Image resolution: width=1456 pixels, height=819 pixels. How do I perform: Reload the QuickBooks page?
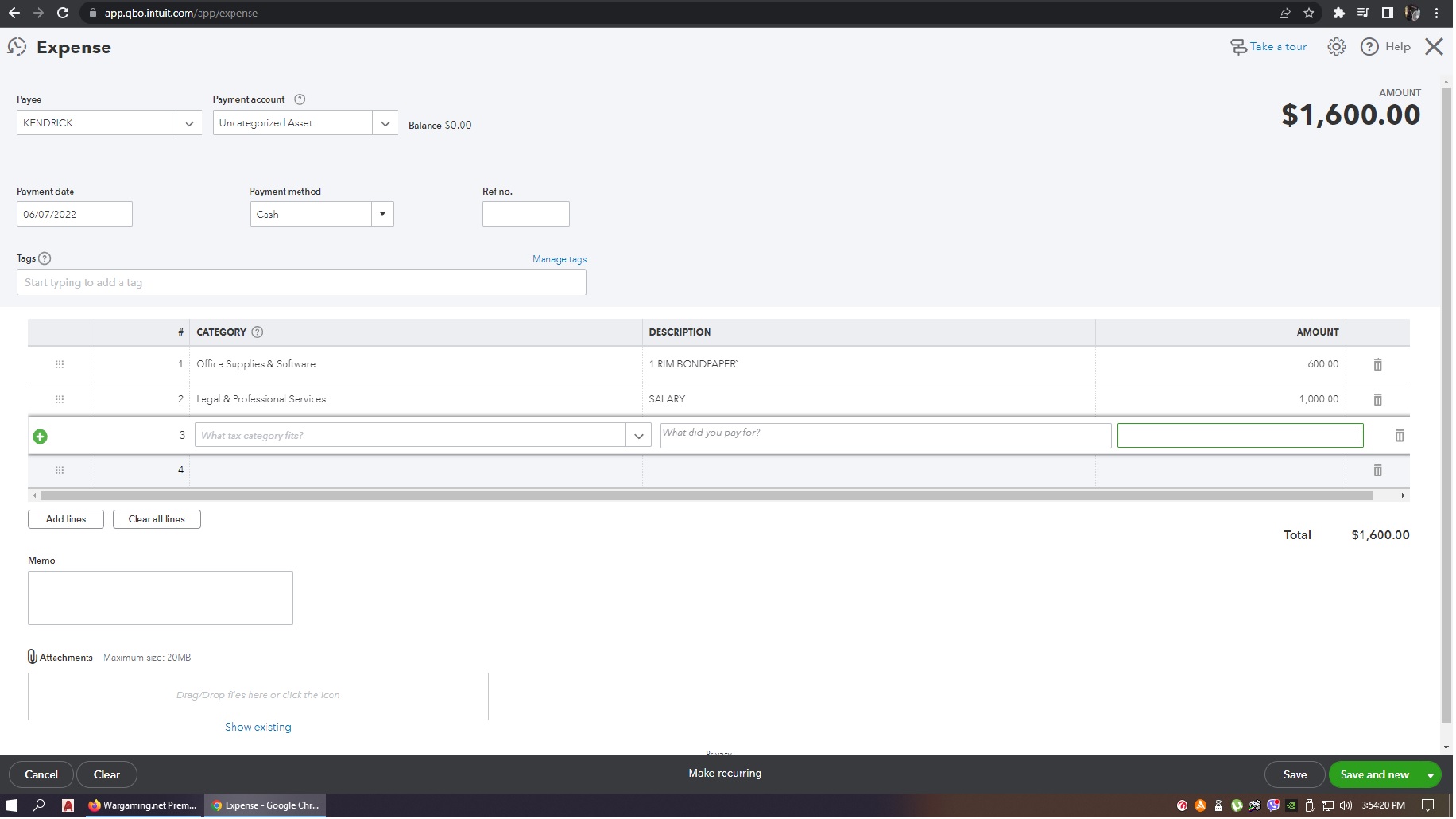[x=64, y=13]
